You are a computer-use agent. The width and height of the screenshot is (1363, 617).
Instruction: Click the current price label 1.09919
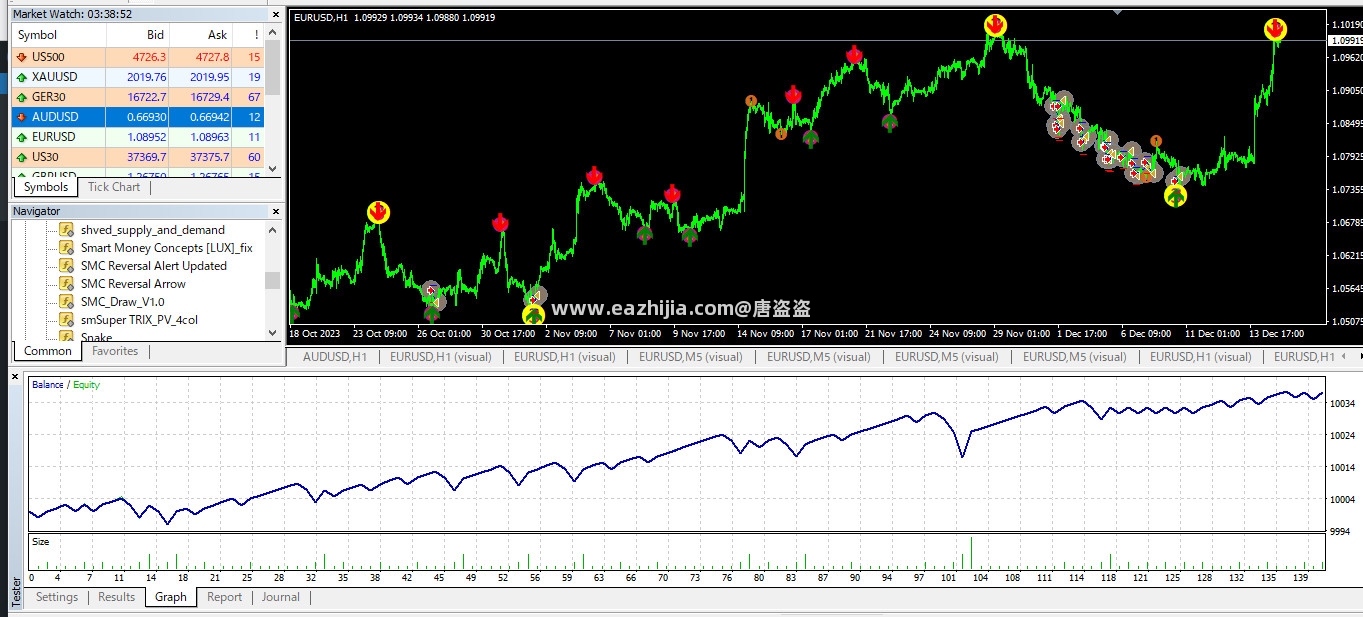[1345, 41]
